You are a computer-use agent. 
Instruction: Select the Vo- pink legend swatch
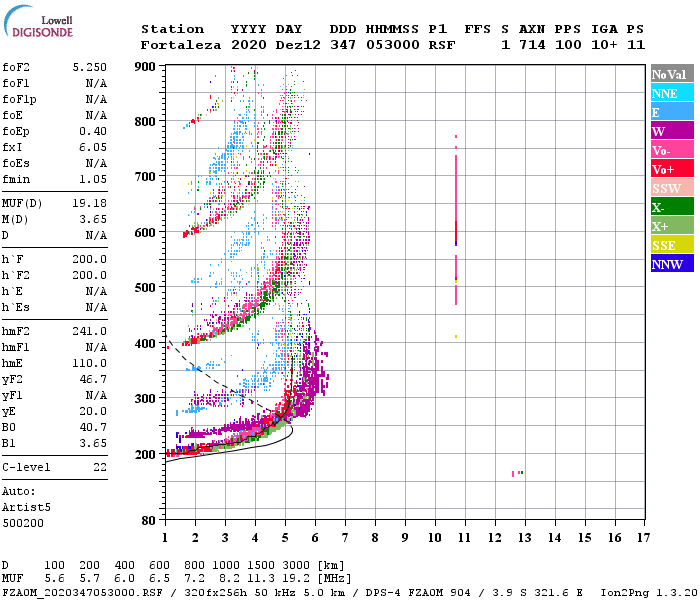[x=672, y=150]
